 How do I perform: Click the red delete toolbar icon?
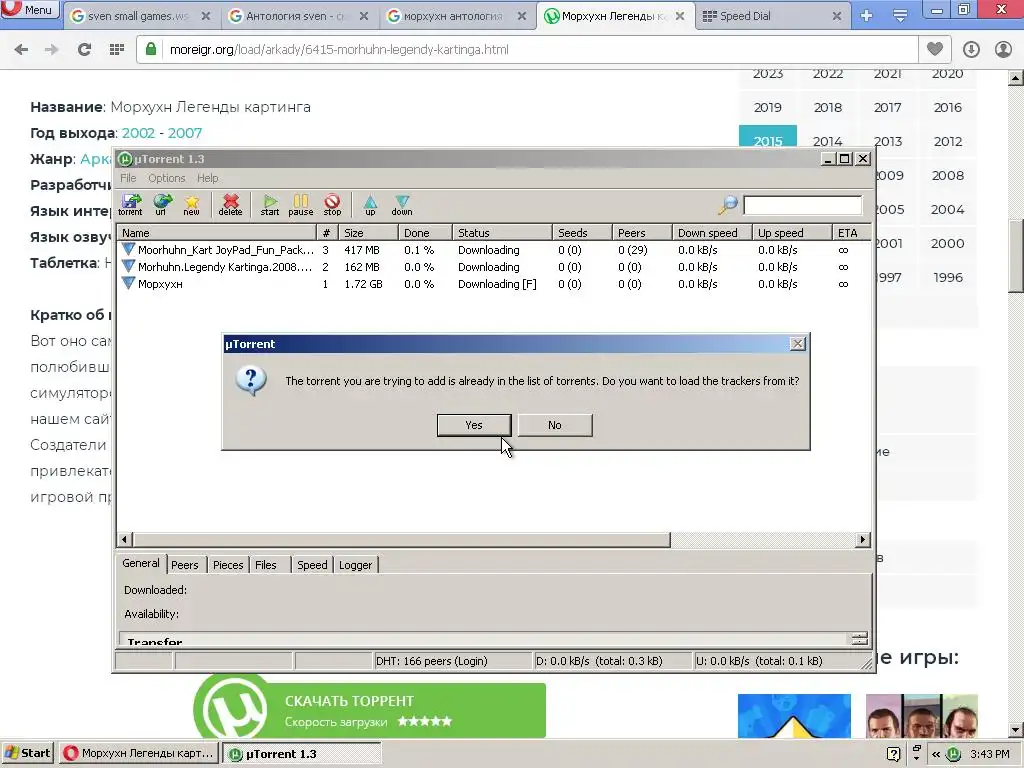(x=231, y=204)
